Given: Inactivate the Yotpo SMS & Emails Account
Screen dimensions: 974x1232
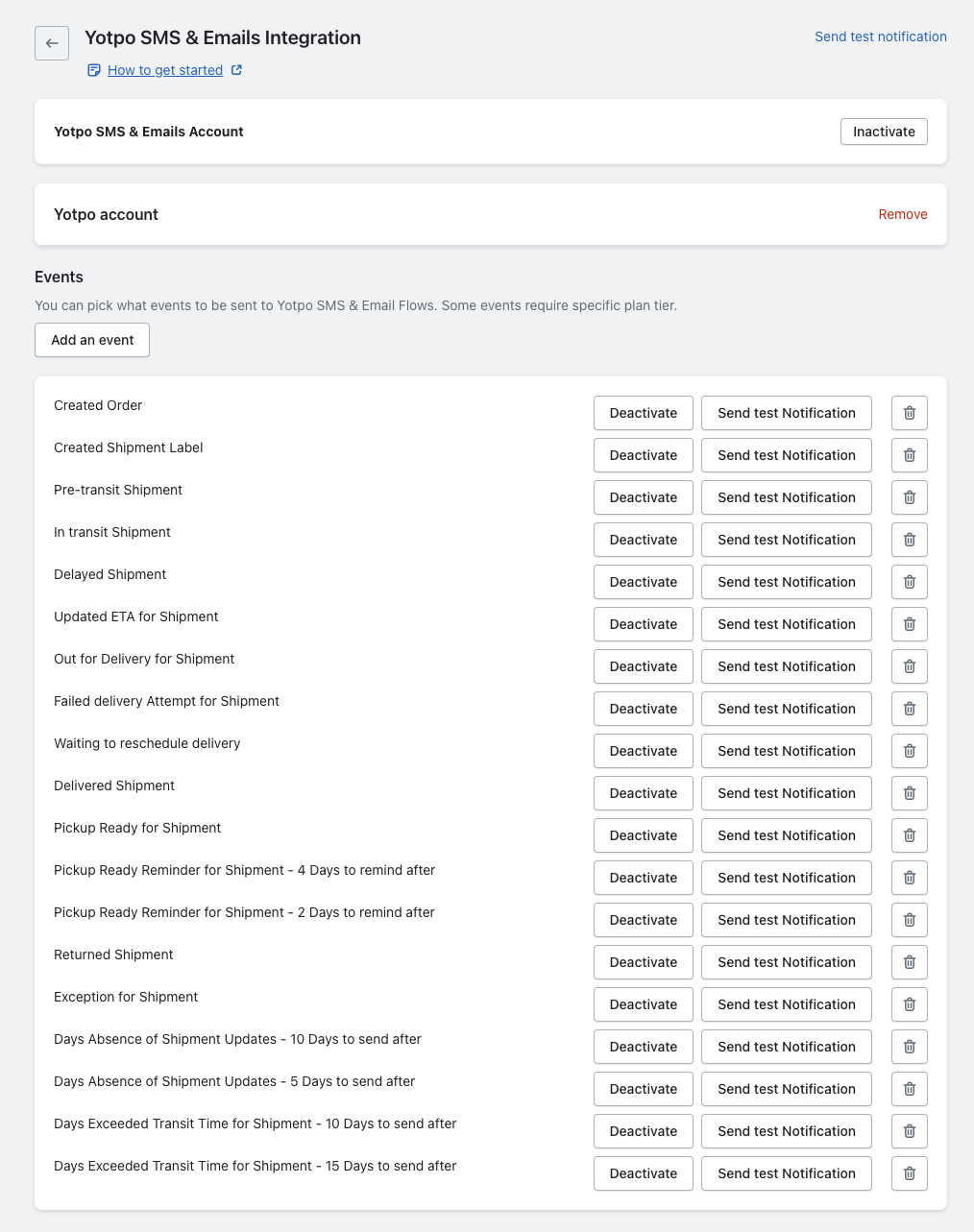Looking at the screenshot, I should point(884,132).
